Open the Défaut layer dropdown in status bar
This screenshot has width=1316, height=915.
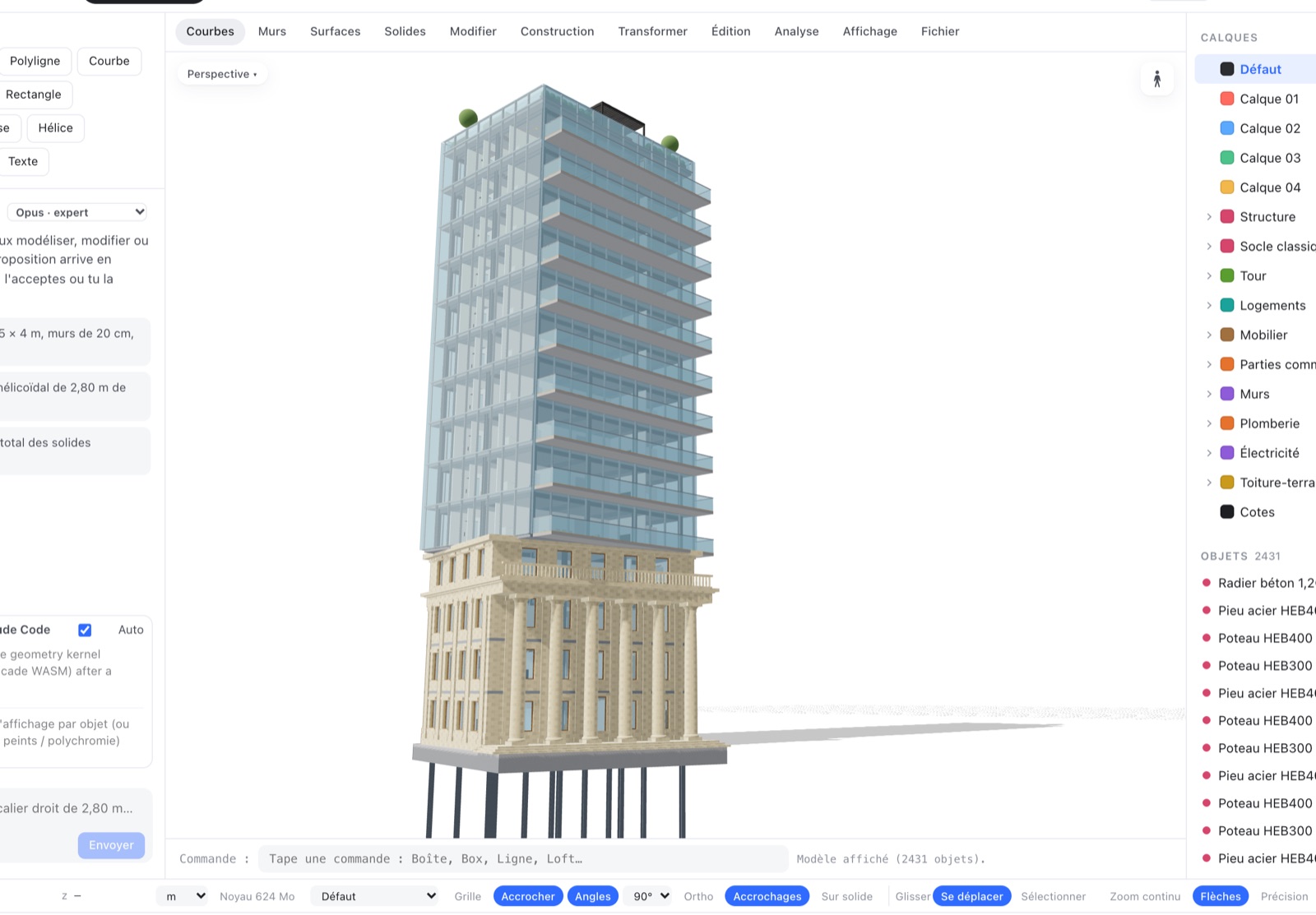click(x=375, y=896)
